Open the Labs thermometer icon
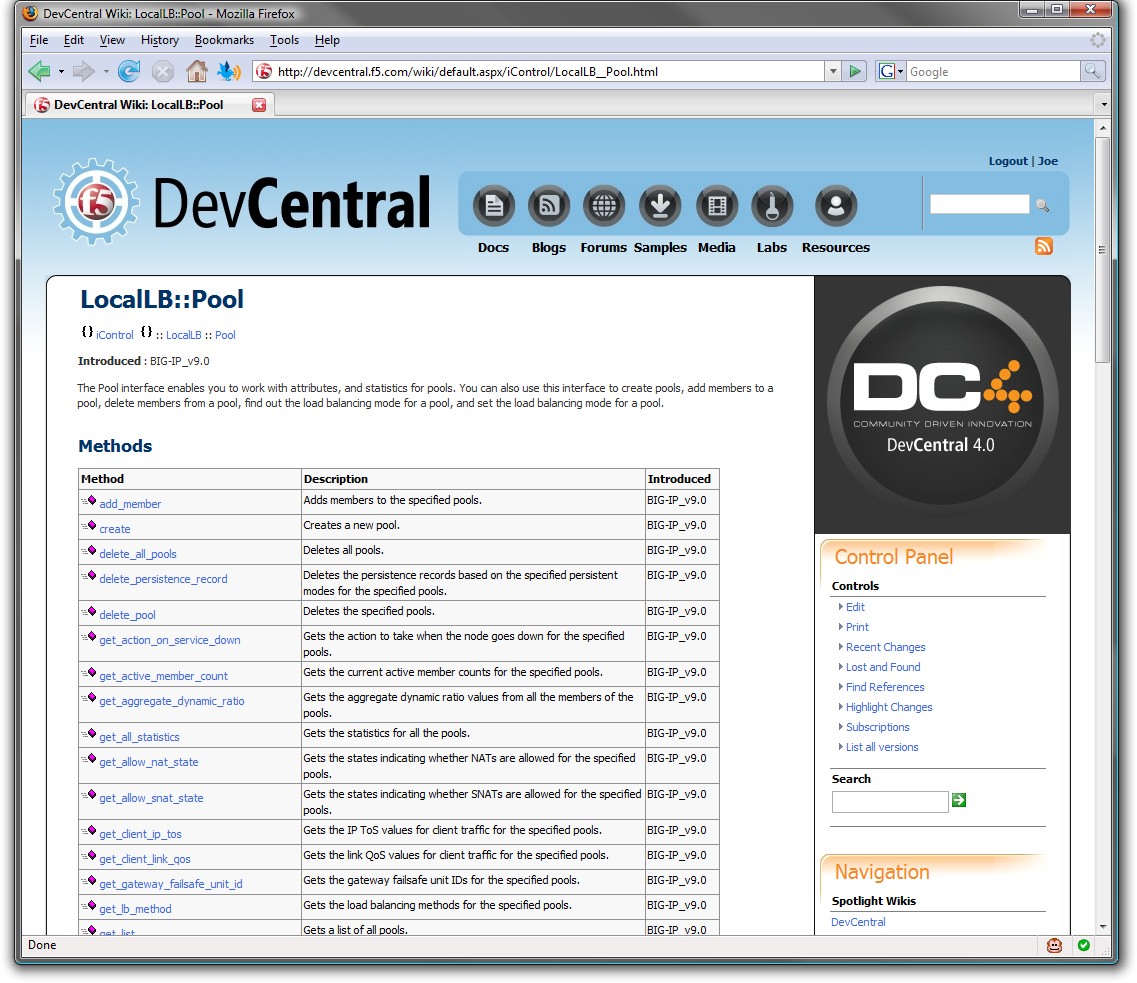The image size is (1137, 983). click(772, 206)
